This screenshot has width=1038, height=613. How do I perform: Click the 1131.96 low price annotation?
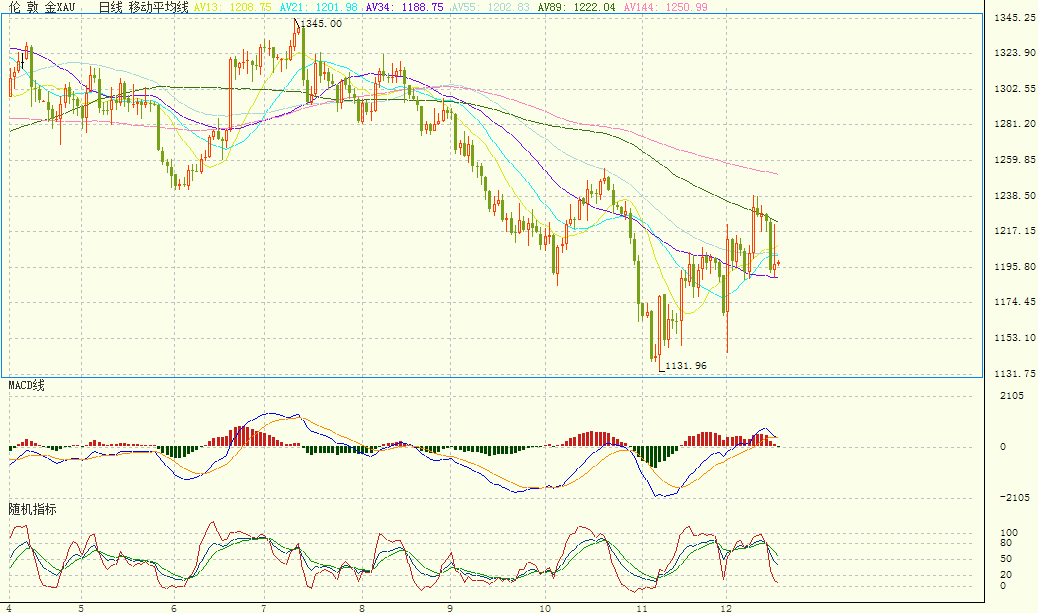coord(686,365)
